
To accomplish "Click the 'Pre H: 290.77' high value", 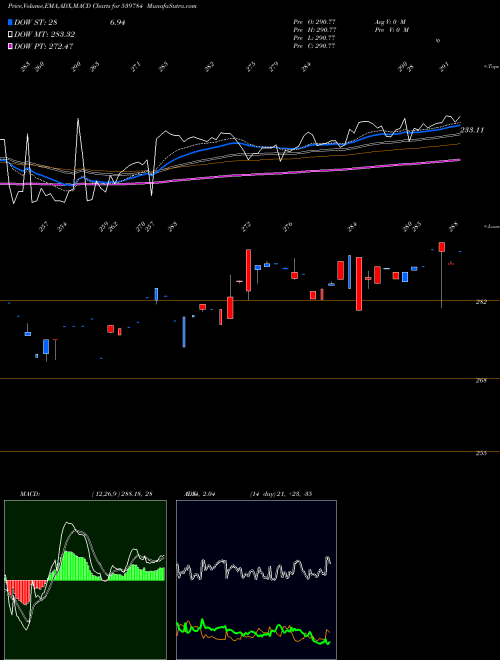I will pos(314,30).
